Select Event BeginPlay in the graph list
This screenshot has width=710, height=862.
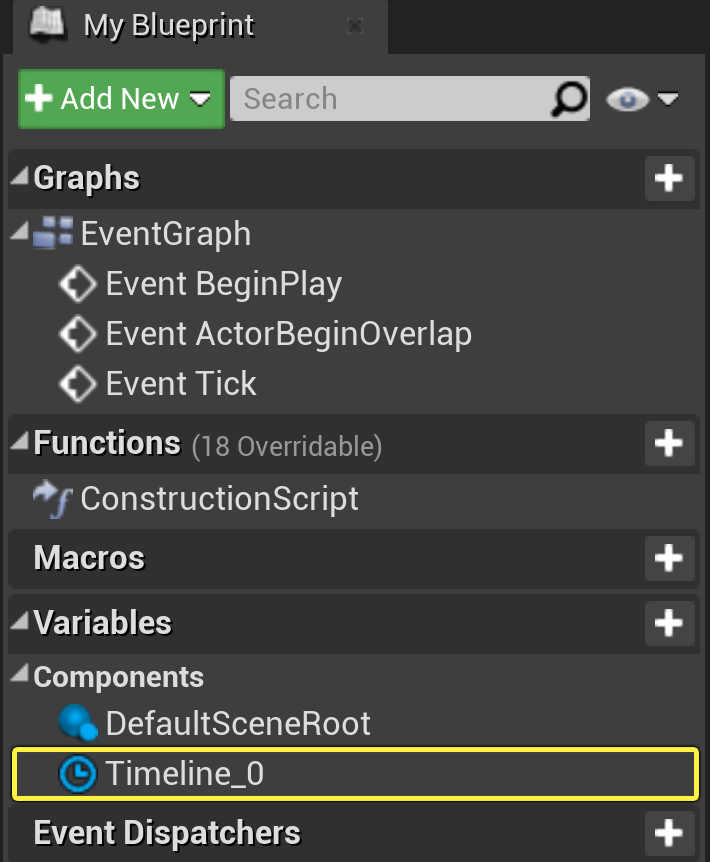click(x=223, y=284)
